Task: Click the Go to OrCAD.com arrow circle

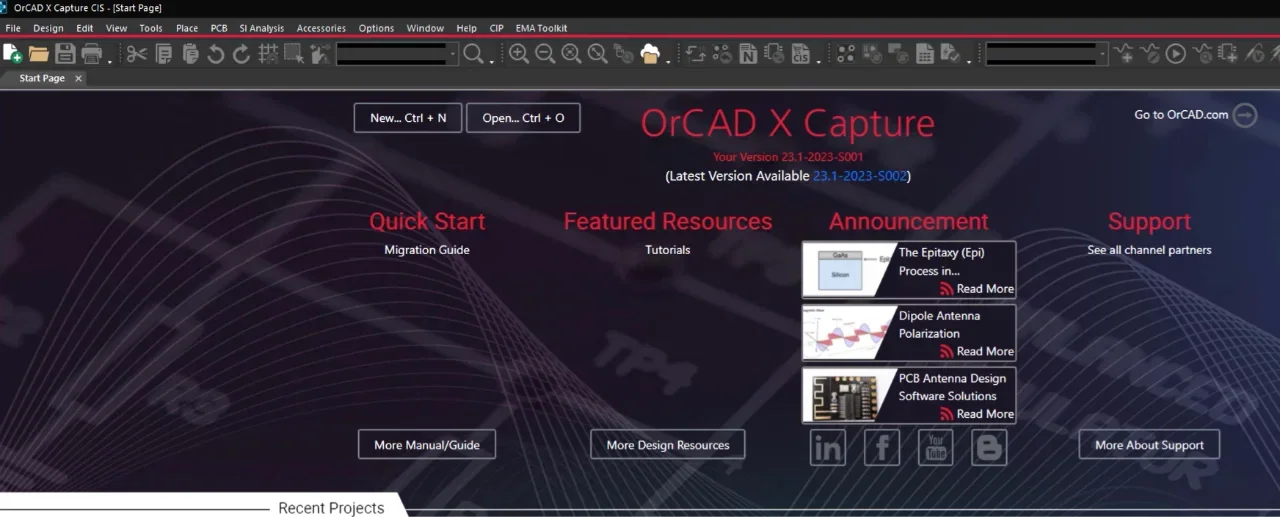Action: tap(1245, 115)
